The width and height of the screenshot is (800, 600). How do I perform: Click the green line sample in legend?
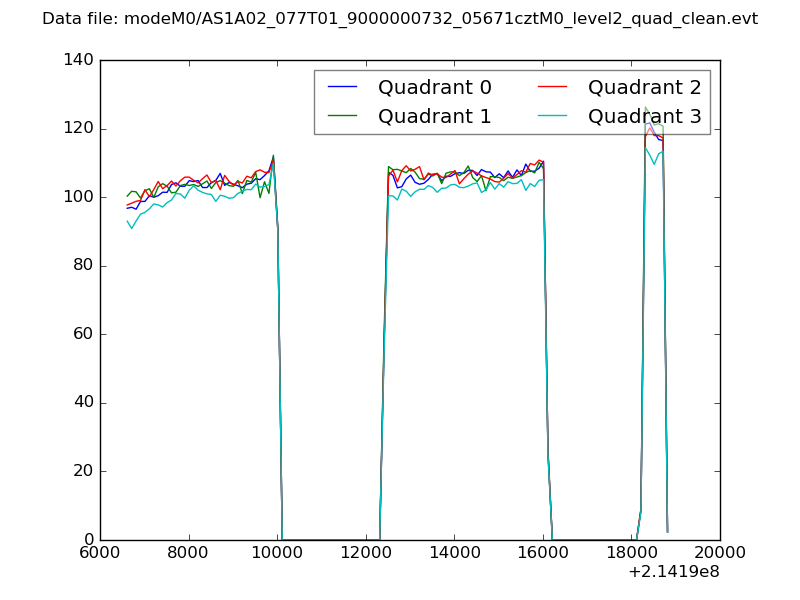click(344, 116)
